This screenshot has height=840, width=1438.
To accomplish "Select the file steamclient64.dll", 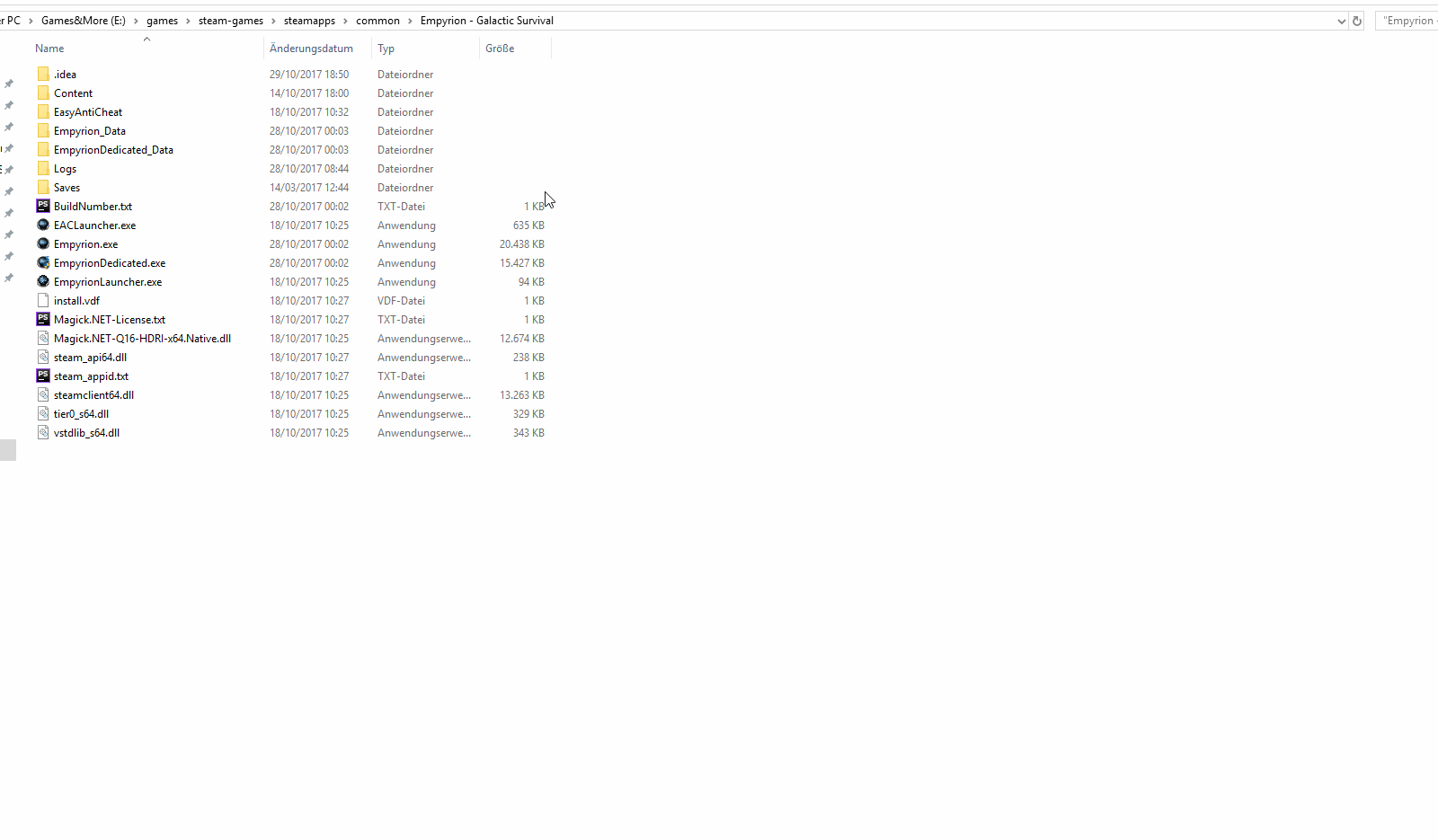I will 93,395.
